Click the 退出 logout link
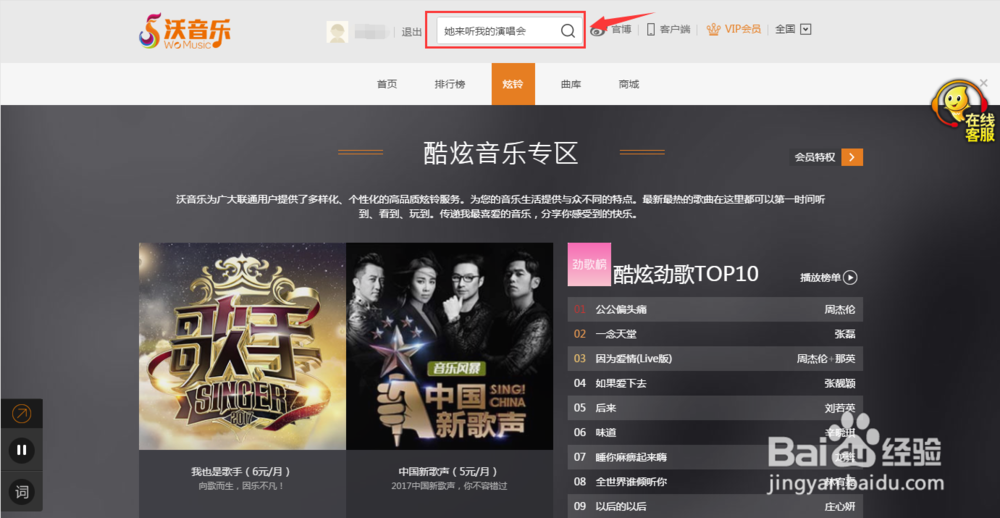The width and height of the screenshot is (1000, 518). pos(411,31)
